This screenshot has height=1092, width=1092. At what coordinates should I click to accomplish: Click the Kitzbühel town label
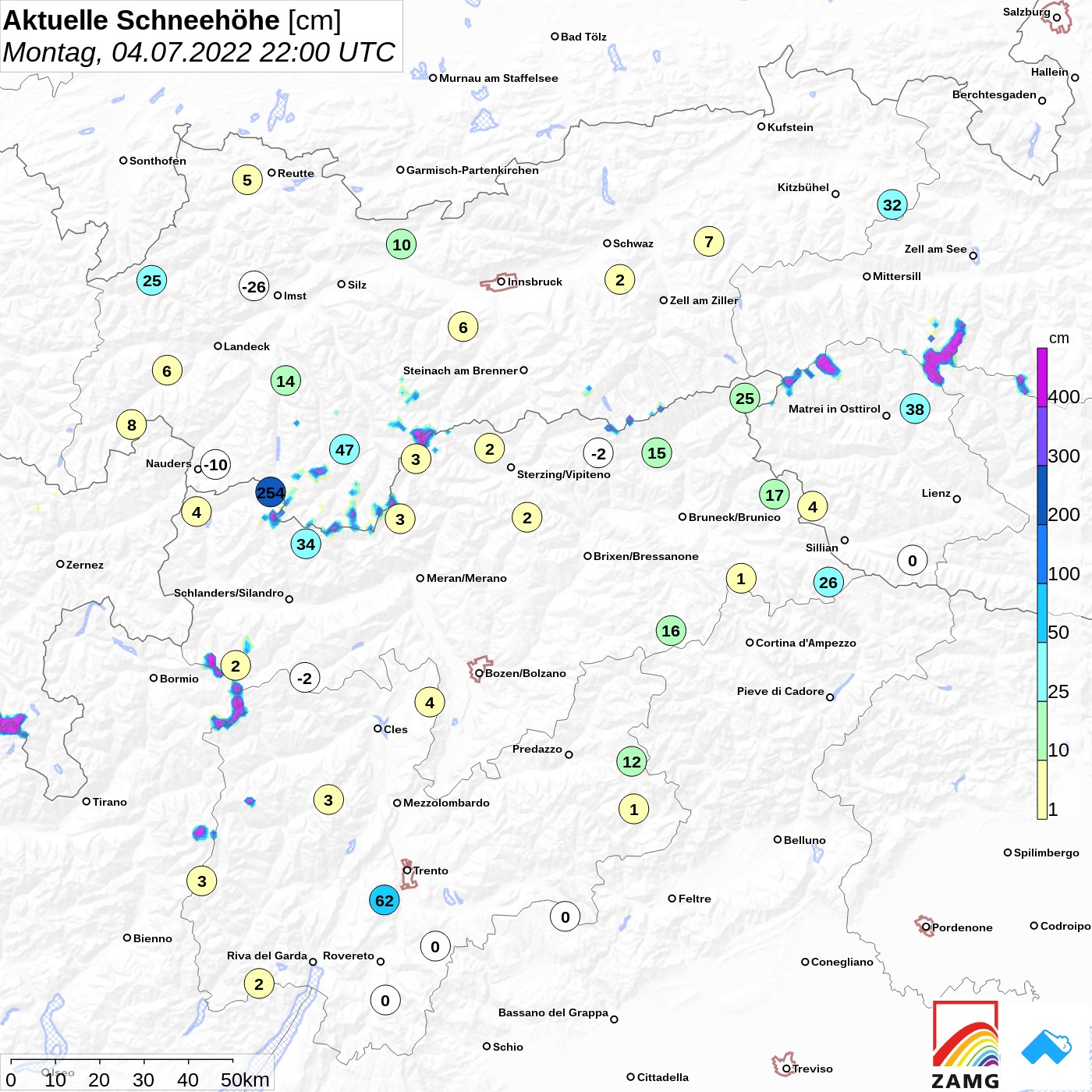[803, 187]
